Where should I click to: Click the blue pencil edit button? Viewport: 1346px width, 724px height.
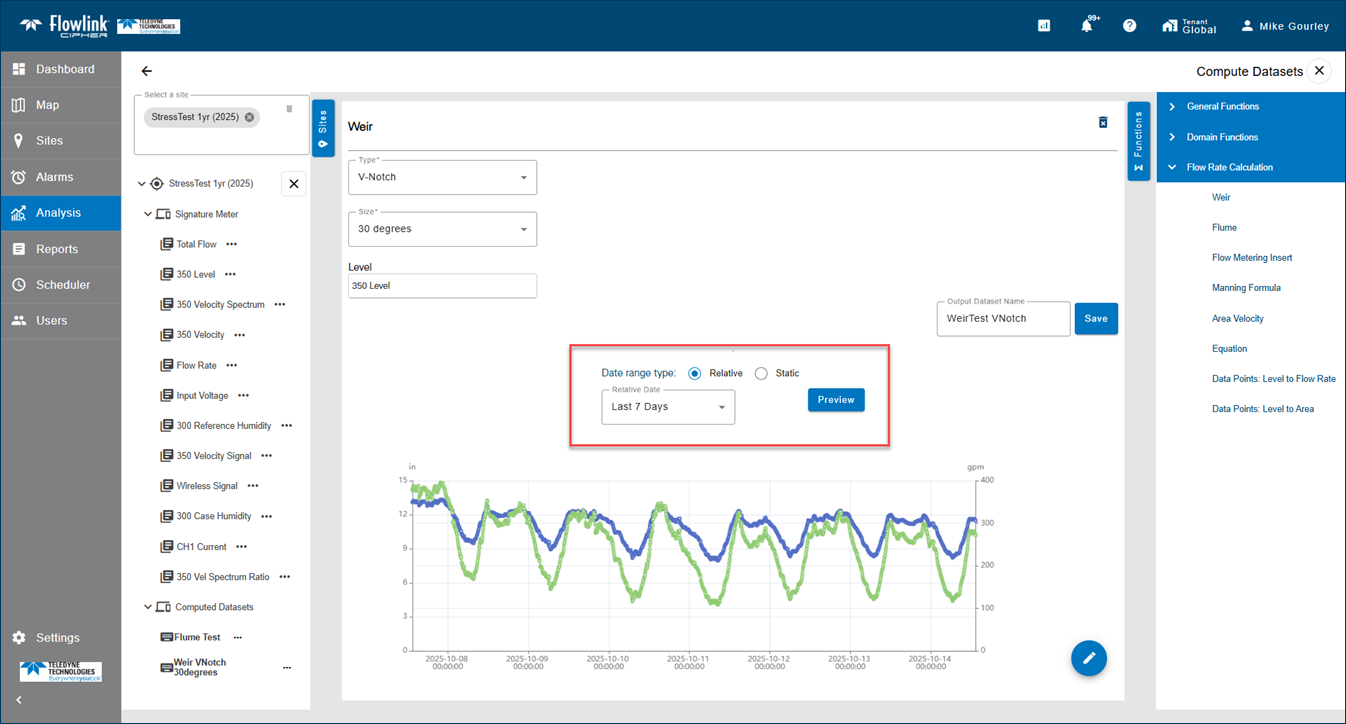pyautogui.click(x=1088, y=658)
